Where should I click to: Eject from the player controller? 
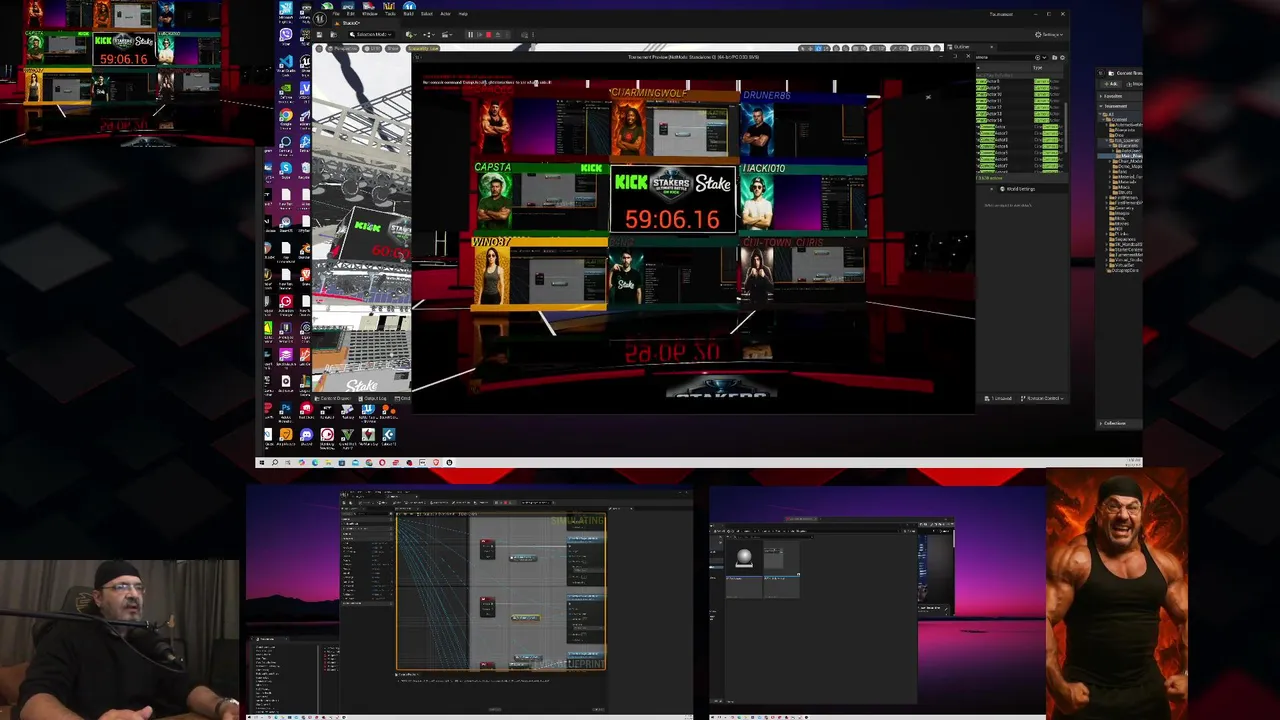[x=498, y=34]
